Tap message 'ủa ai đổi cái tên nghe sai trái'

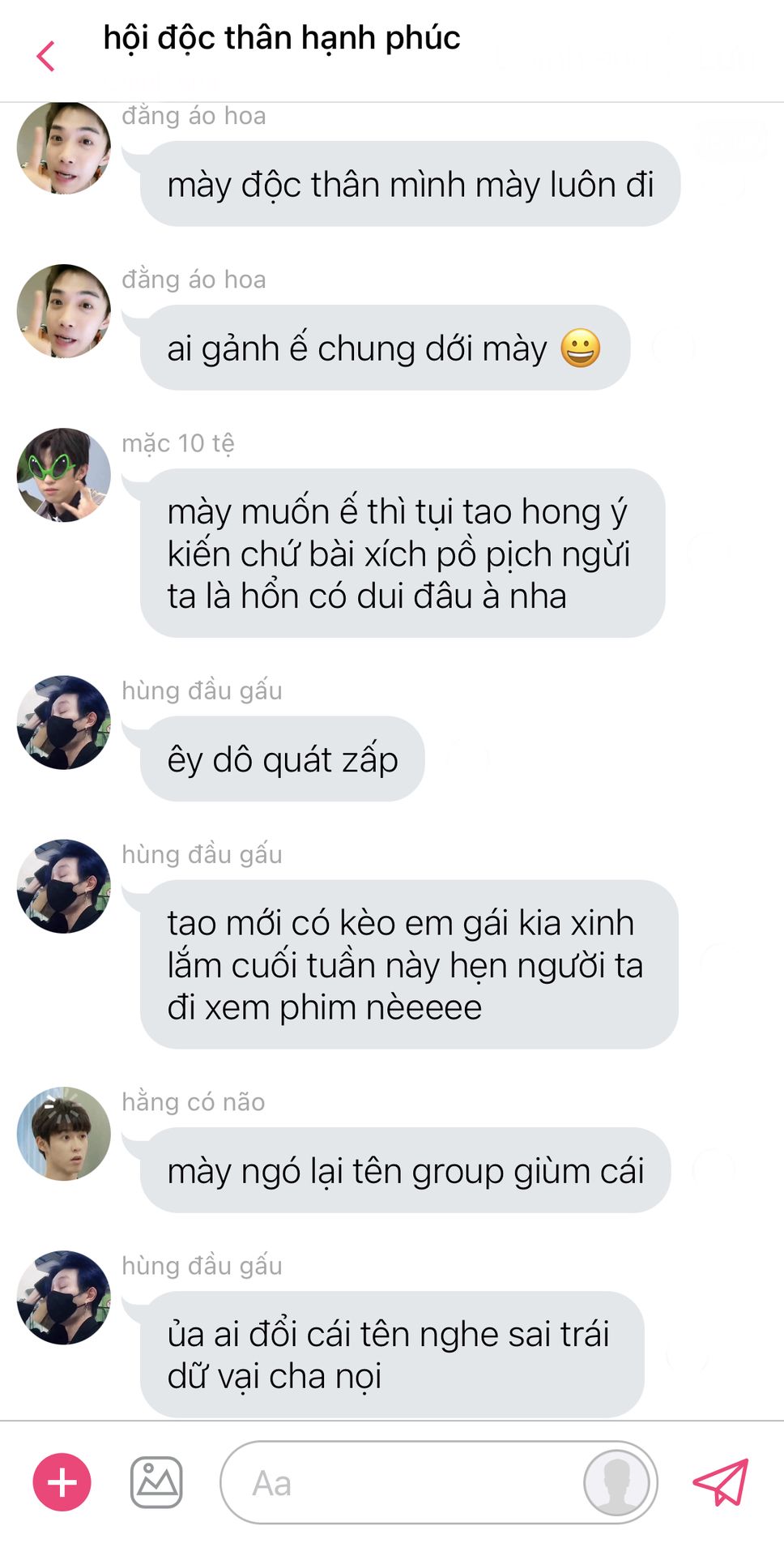coord(392,1354)
